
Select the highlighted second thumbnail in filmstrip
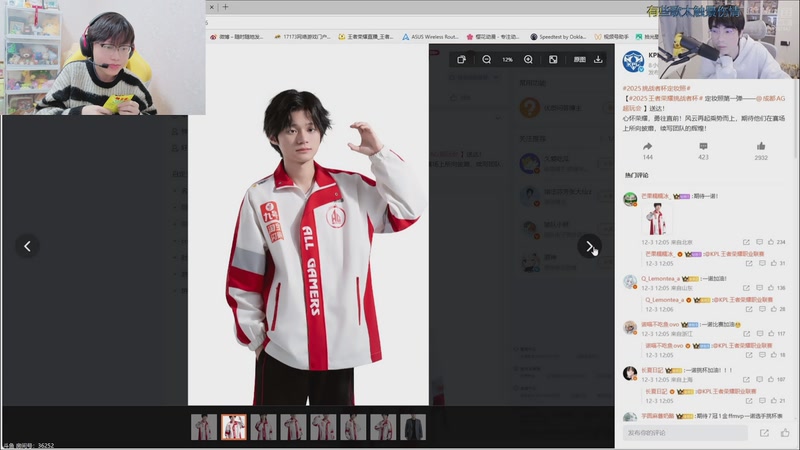[x=234, y=427]
